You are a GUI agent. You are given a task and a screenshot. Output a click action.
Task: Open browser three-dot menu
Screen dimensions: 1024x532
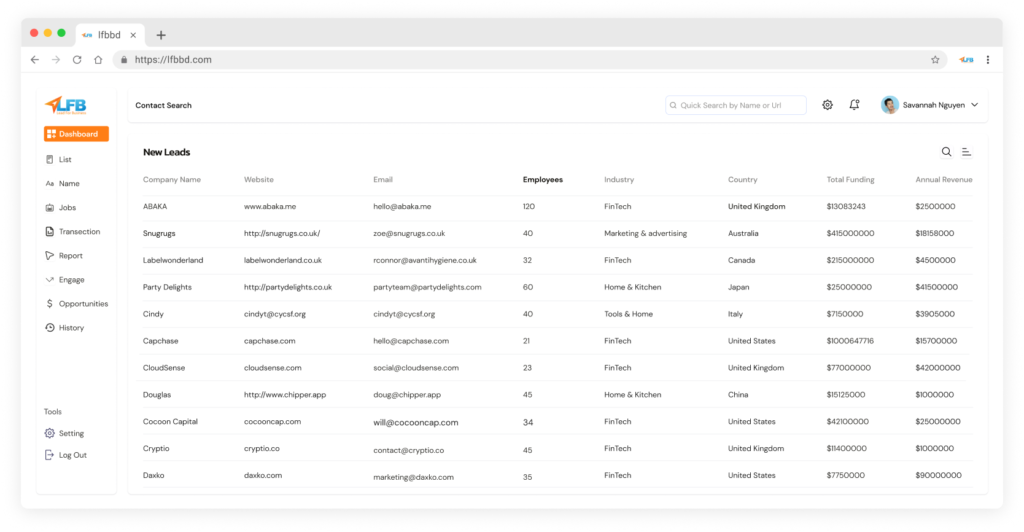(988, 59)
